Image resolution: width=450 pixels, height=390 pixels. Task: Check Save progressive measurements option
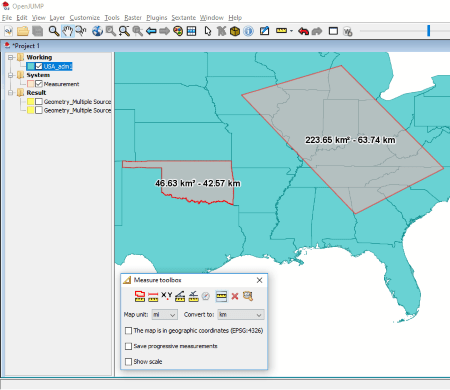(128, 346)
